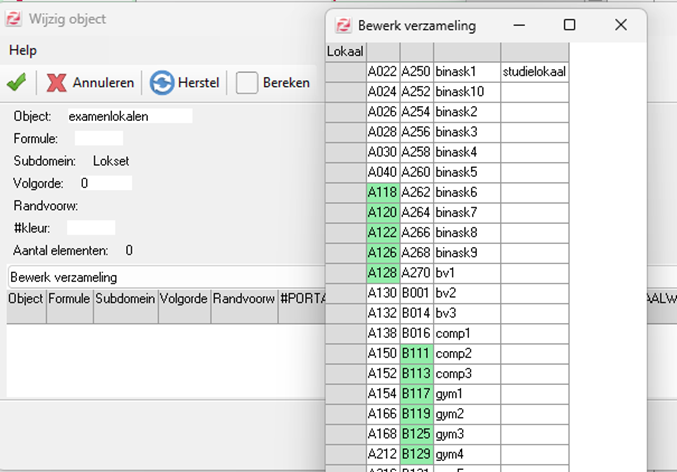Select the Lokaal column header
This screenshot has width=677, height=472.
346,51
